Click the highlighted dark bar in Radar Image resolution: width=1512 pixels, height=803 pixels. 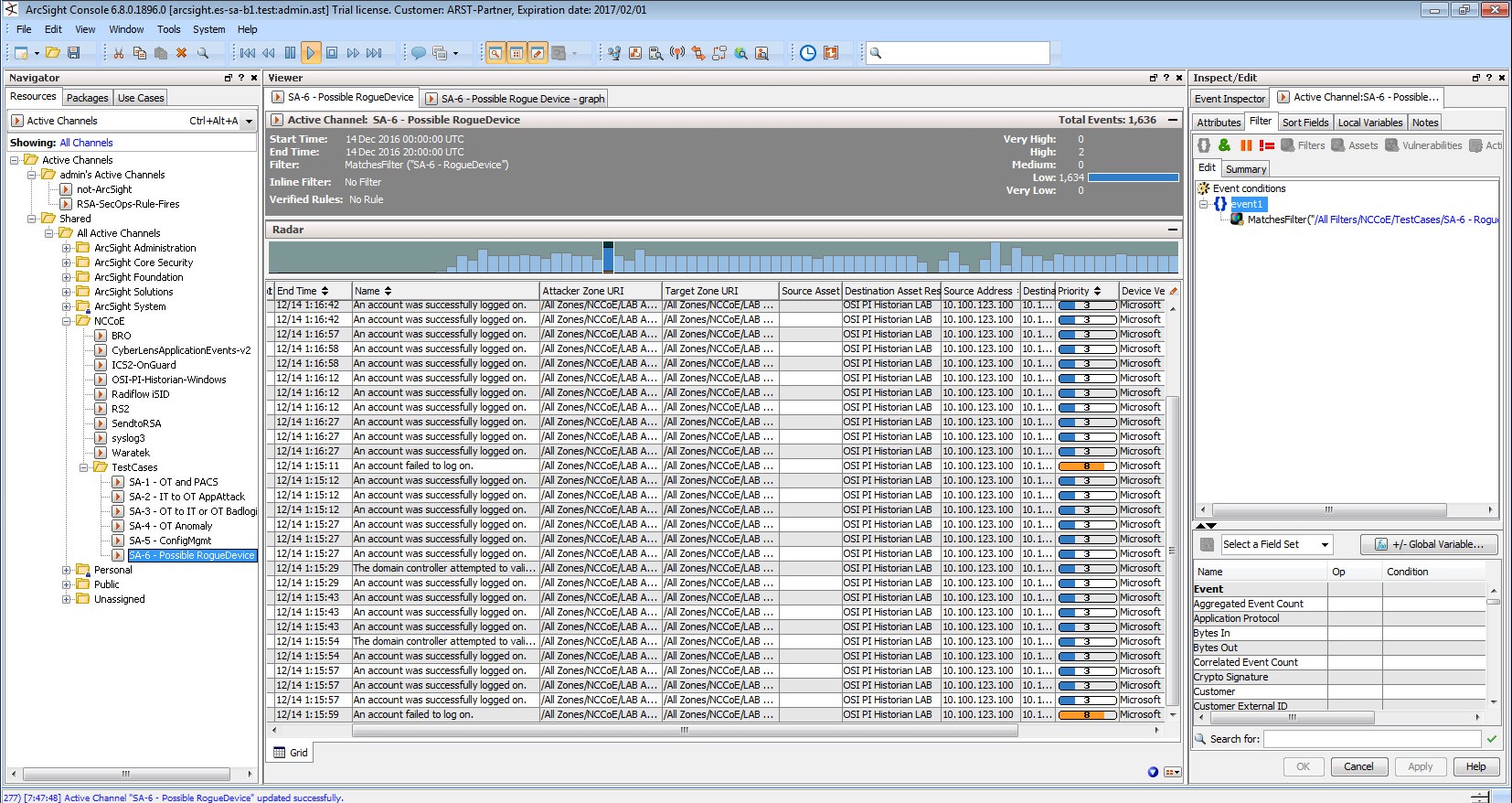tap(608, 257)
